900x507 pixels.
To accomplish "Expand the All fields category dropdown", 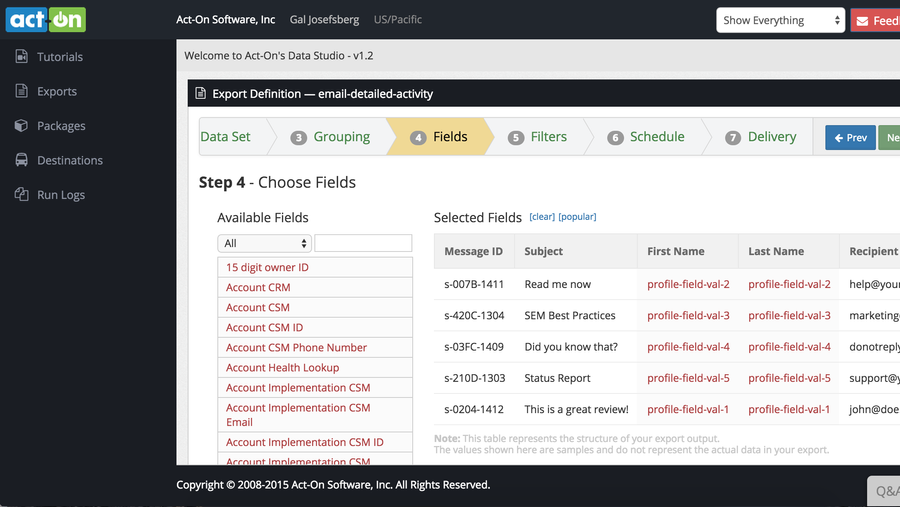I will click(x=264, y=243).
